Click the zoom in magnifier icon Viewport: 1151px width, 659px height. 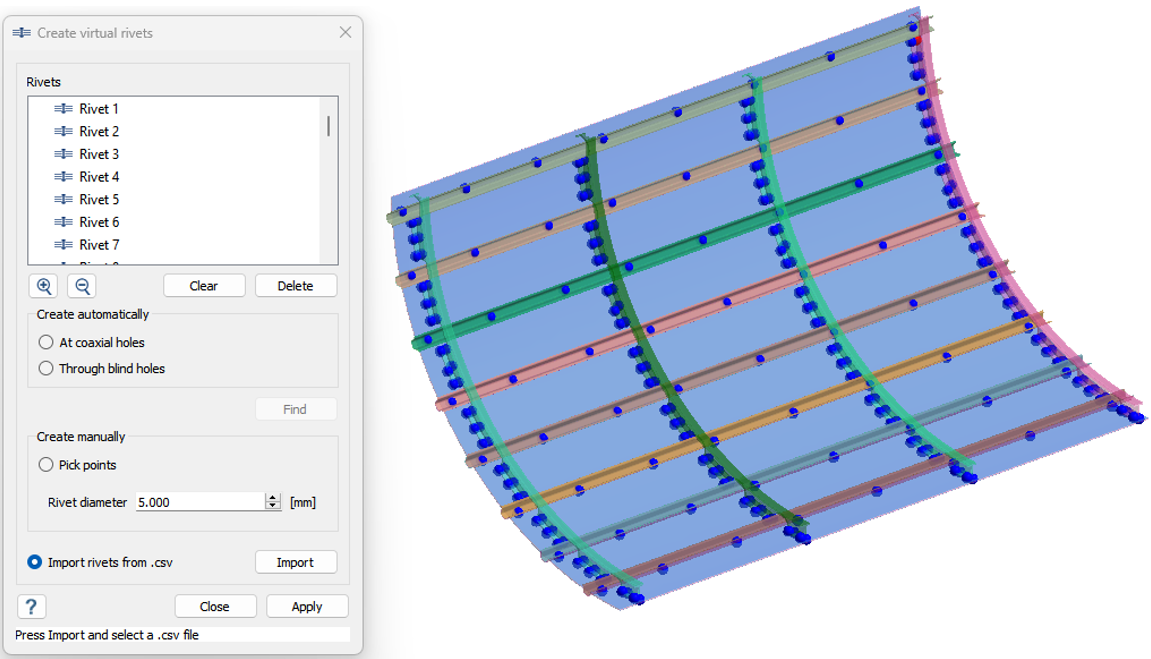click(44, 286)
